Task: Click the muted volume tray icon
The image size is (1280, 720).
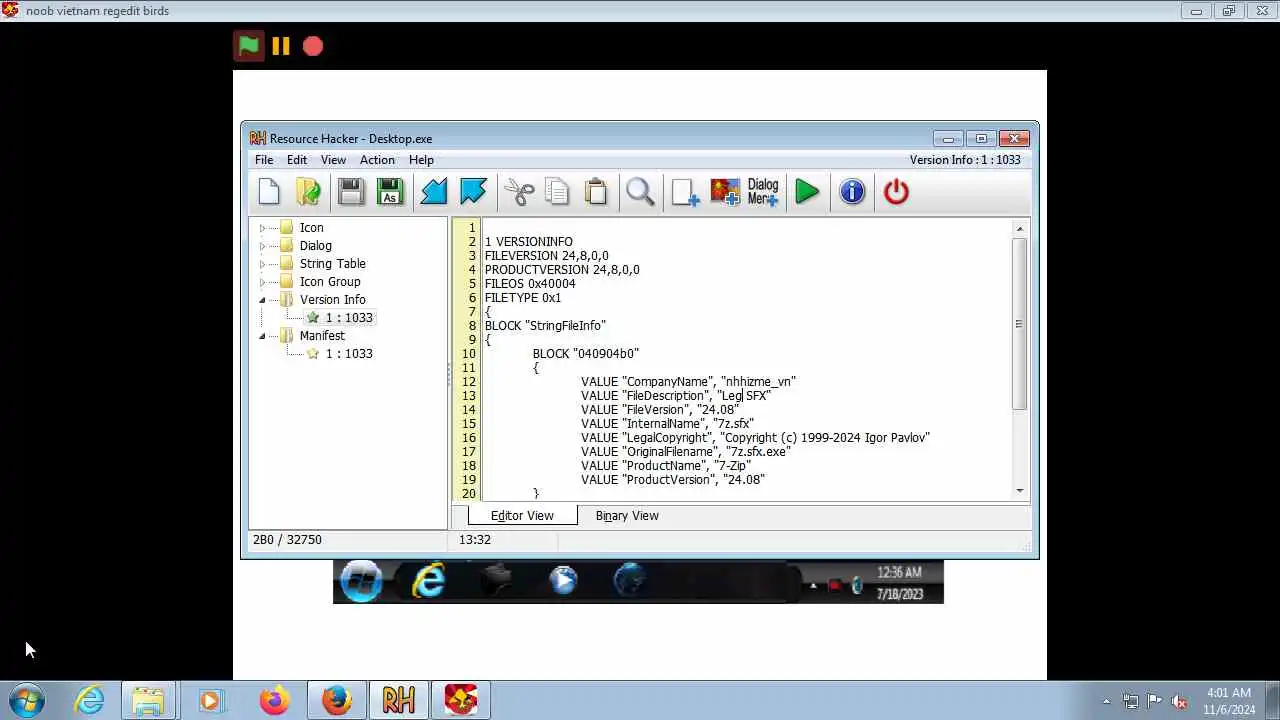Action: coord(1179,701)
